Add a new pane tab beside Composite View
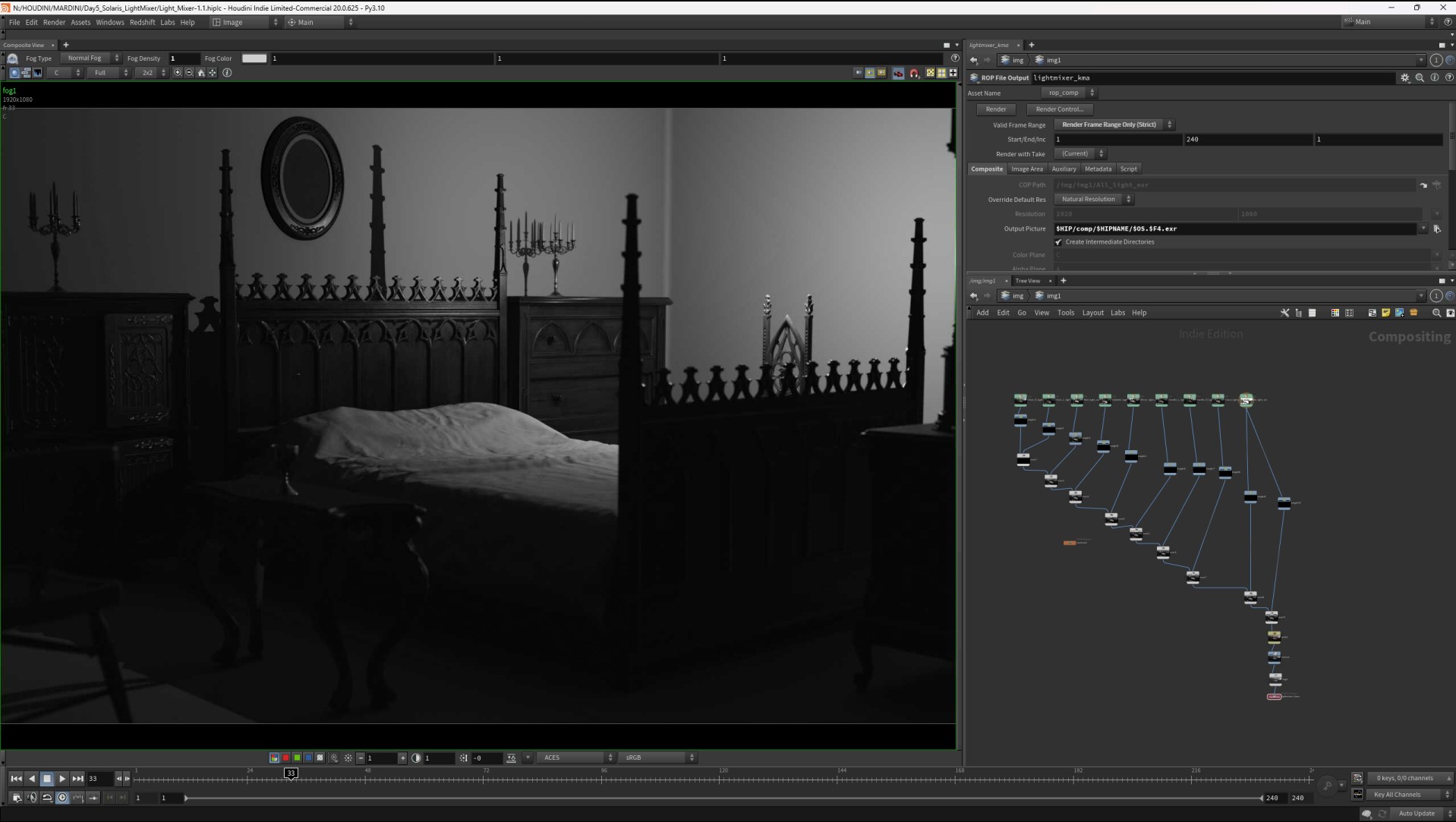The width and height of the screenshot is (1456, 822). click(66, 45)
